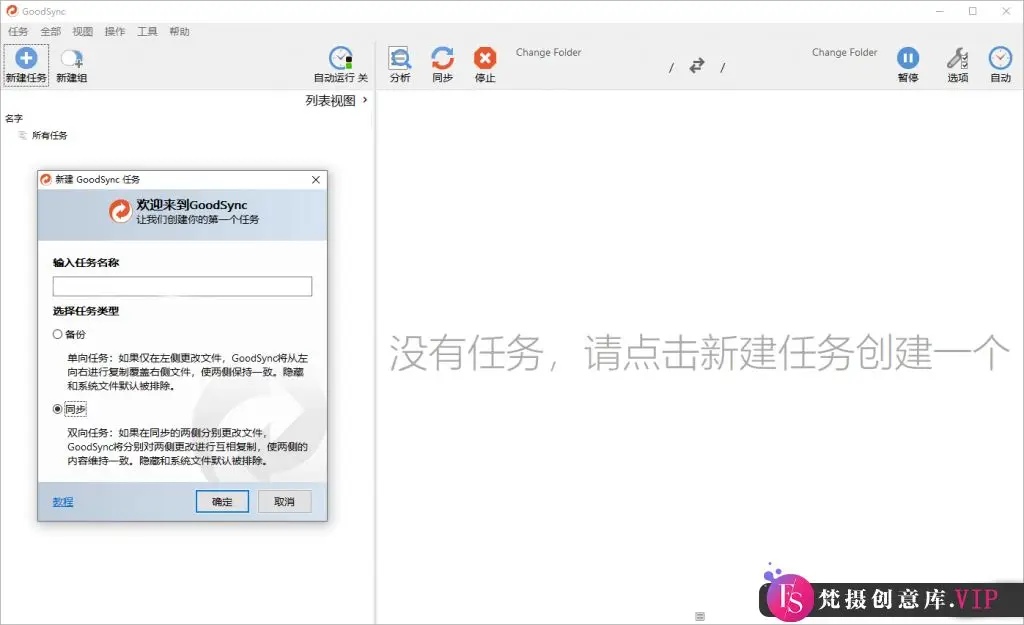Image resolution: width=1024 pixels, height=625 pixels.
Task: Click the 名字 column header
Action: pyautogui.click(x=14, y=118)
